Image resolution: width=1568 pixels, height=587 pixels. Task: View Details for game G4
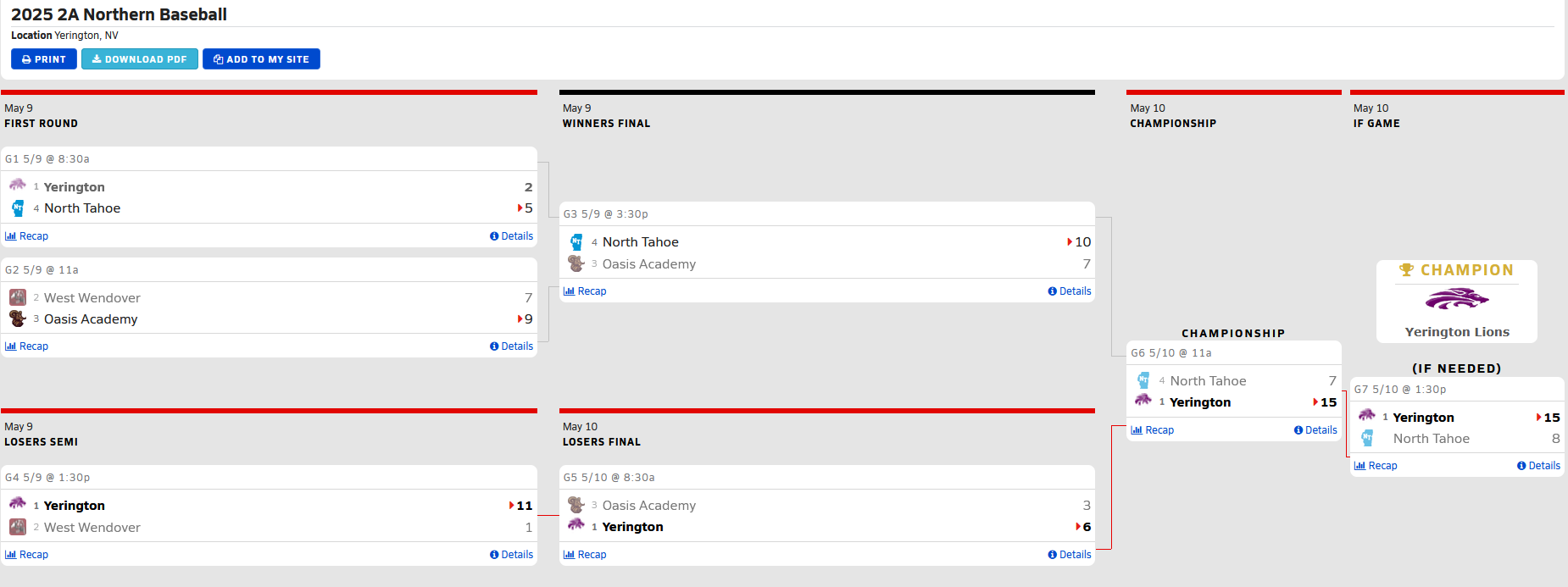coord(511,555)
